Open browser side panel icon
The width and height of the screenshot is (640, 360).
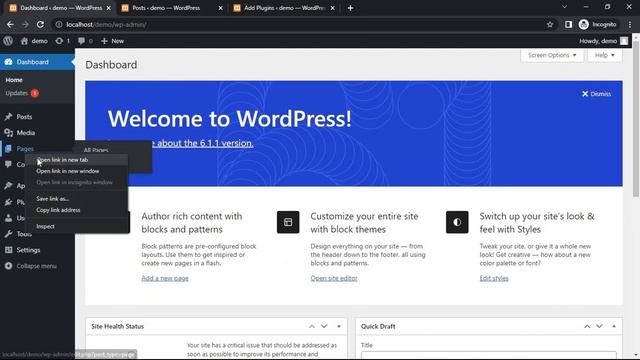point(568,24)
